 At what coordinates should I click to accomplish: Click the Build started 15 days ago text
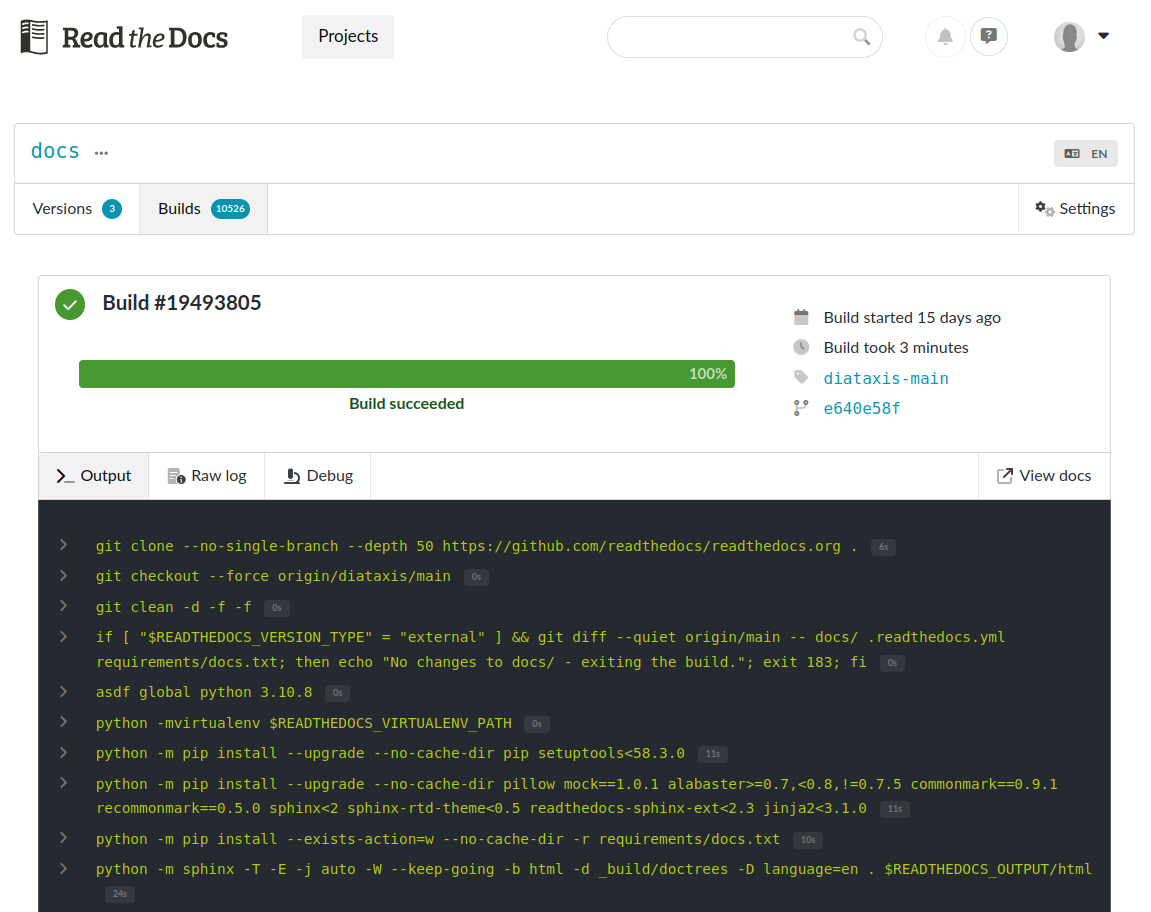(912, 317)
